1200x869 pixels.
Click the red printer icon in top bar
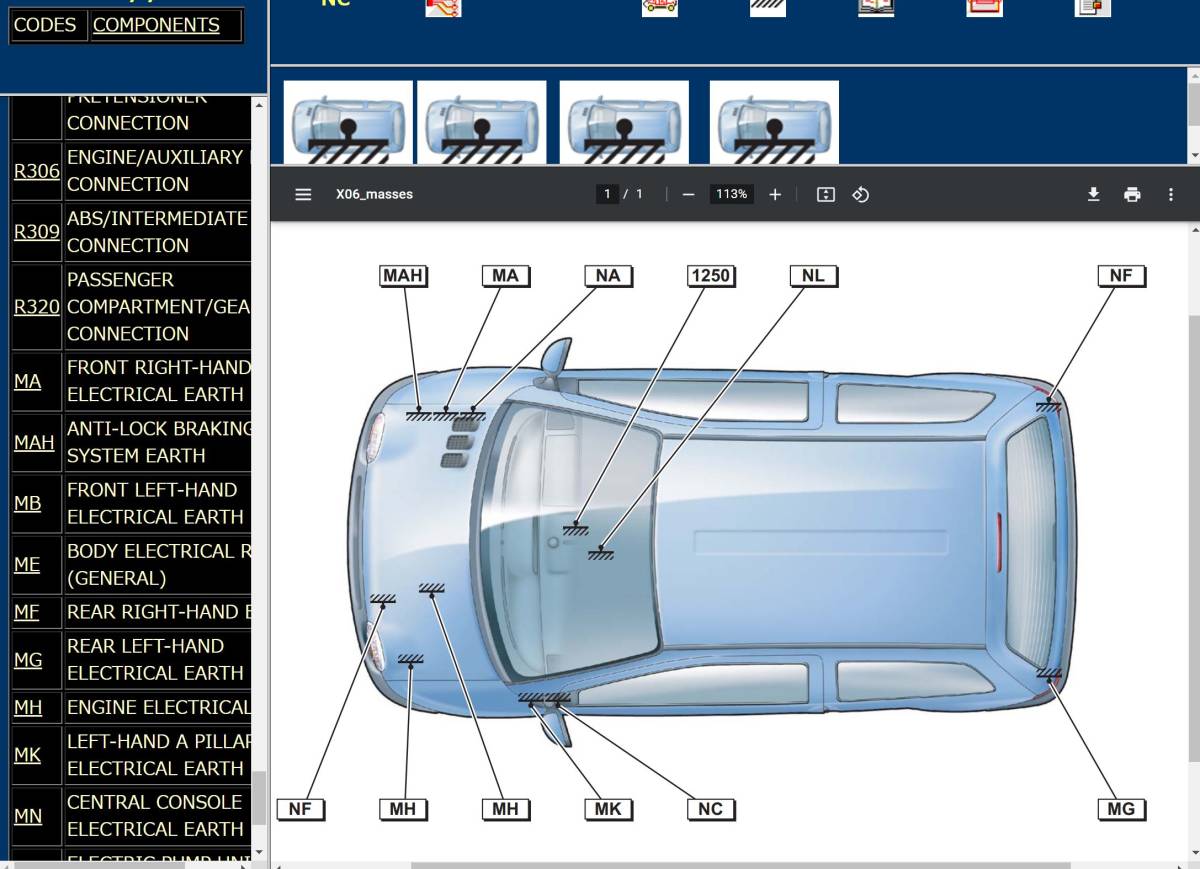(985, 6)
